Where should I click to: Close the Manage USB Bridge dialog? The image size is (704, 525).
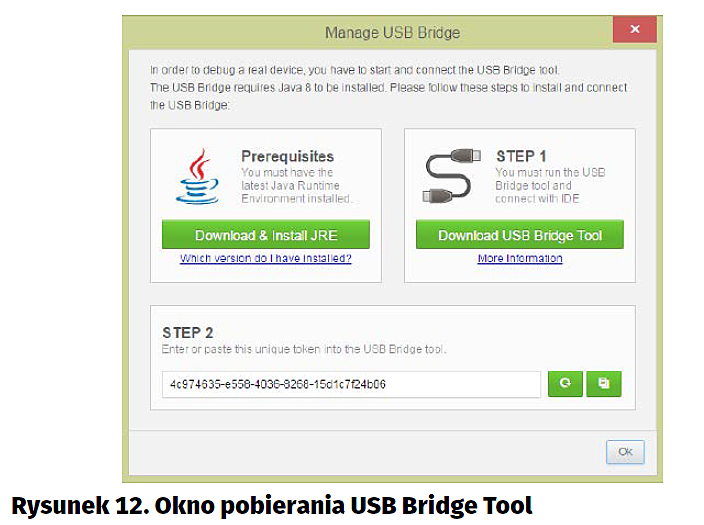tap(634, 31)
